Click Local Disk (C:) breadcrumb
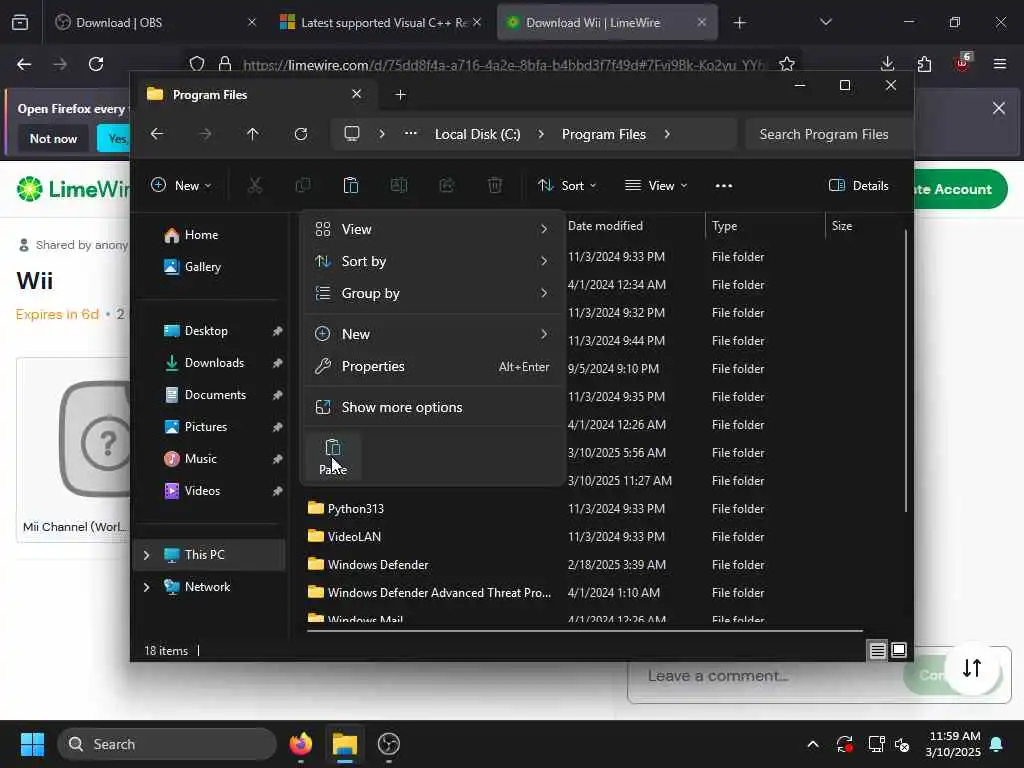 coord(477,134)
